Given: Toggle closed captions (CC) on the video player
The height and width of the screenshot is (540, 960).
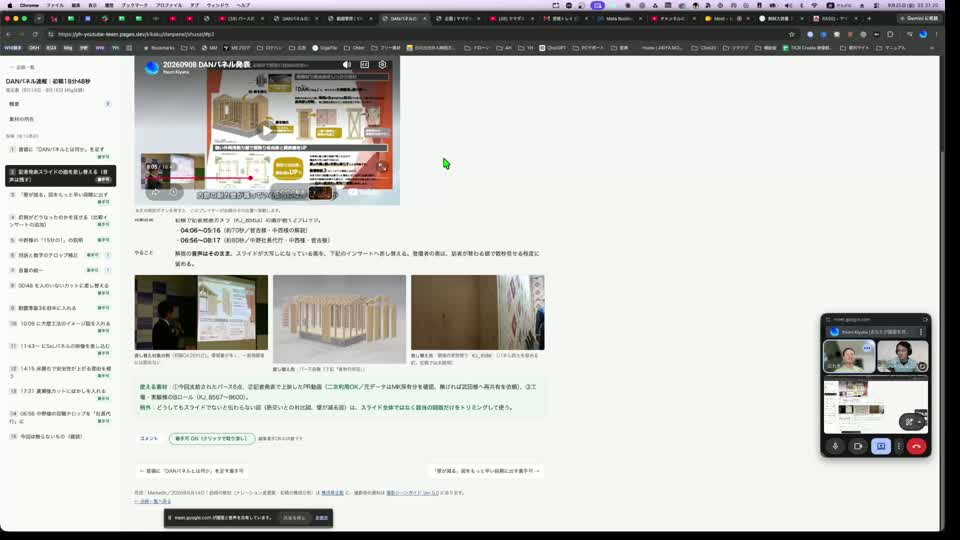Looking at the screenshot, I should pos(364,64).
